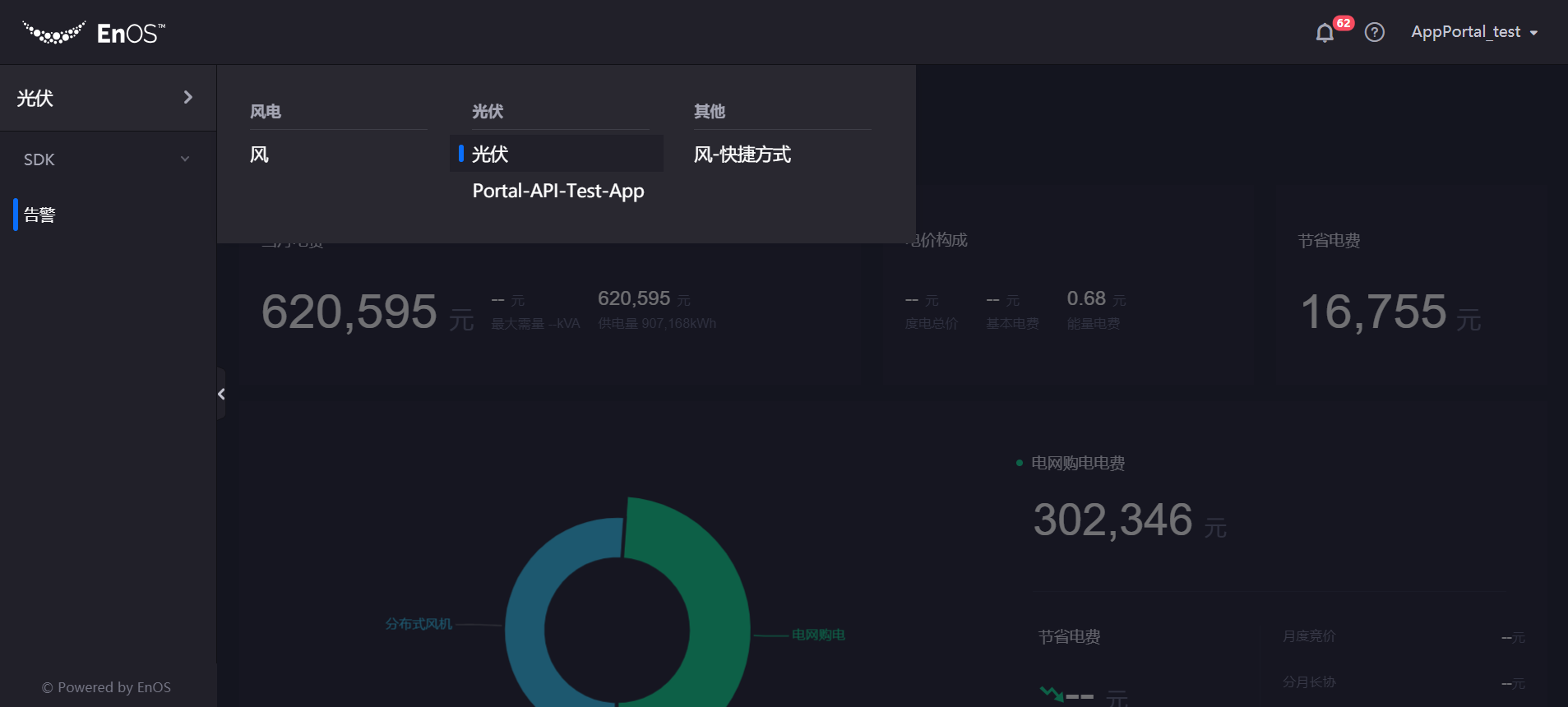The height and width of the screenshot is (707, 1568).
Task: Open the notification bell
Action: [x=1324, y=33]
